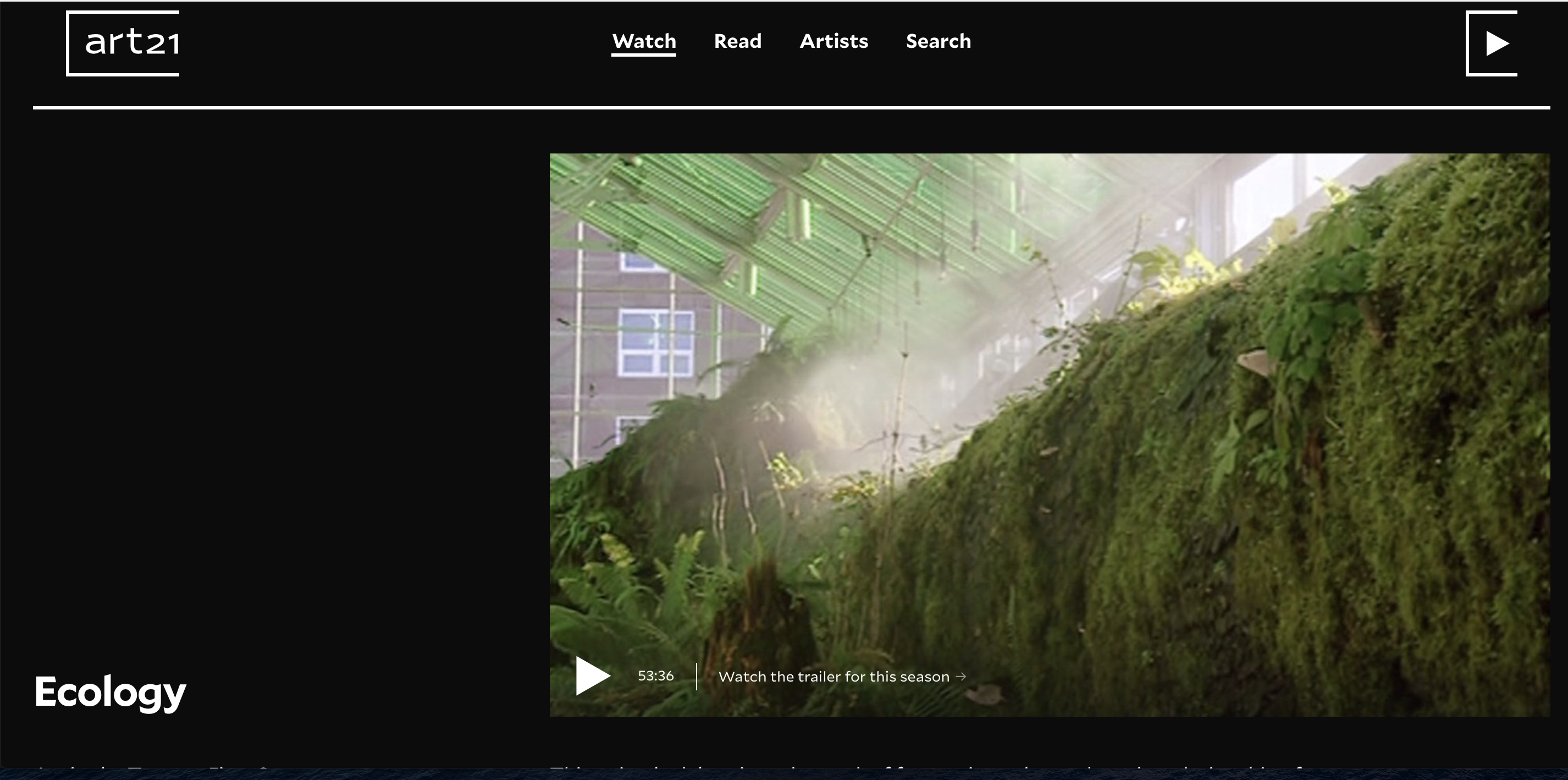Click the 53:36 duration label
Screen dimensions: 1568x780
pos(655,676)
